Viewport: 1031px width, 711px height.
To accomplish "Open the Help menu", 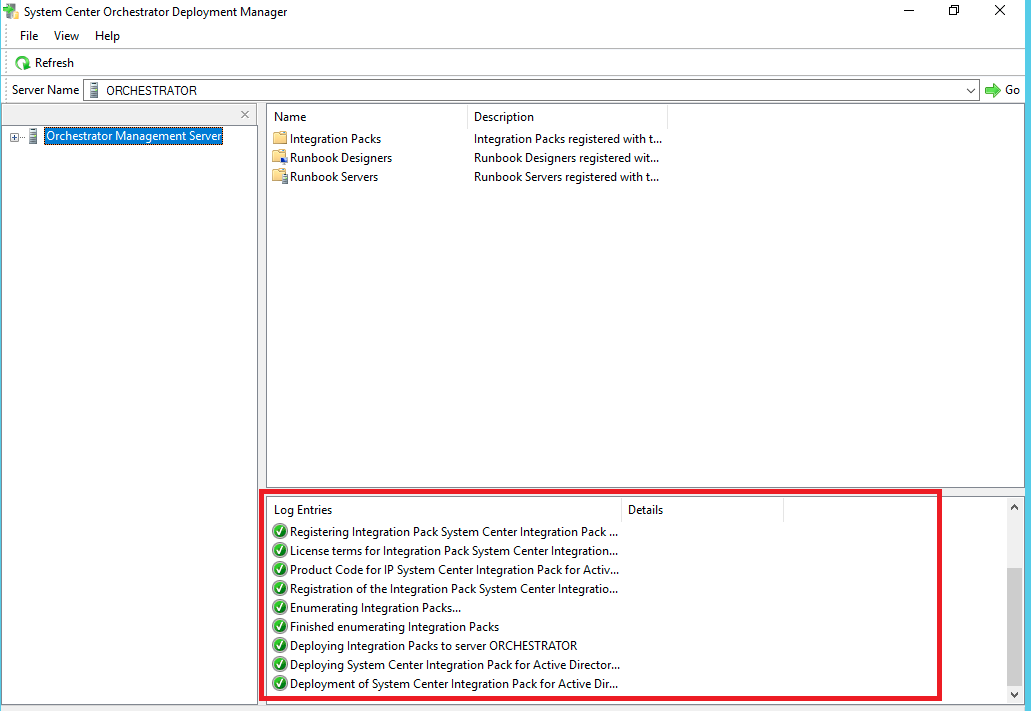I will pyautogui.click(x=107, y=36).
